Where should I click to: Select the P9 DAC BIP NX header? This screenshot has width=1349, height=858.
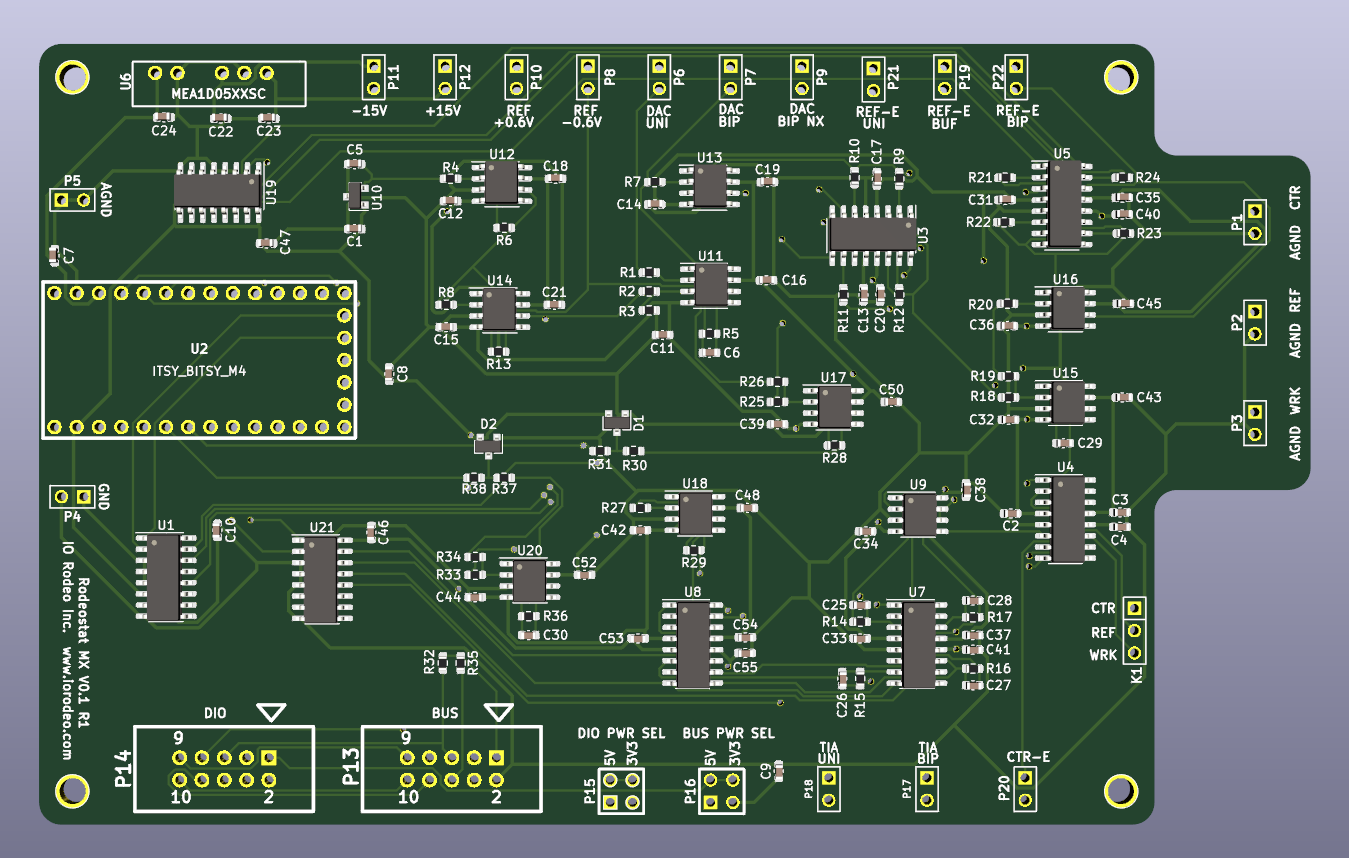pos(801,77)
